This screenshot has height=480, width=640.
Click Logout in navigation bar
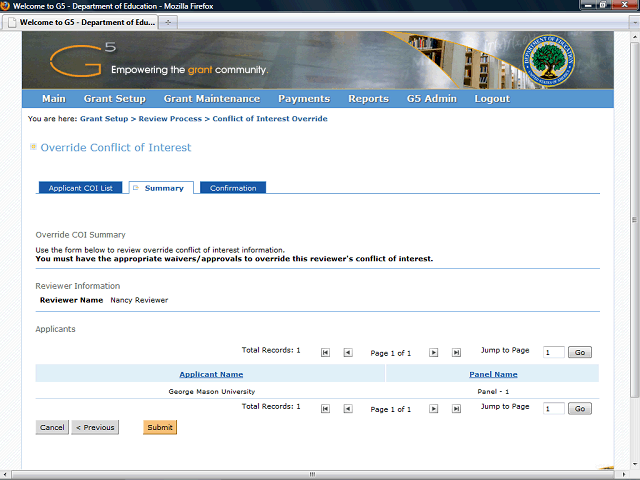coord(492,99)
